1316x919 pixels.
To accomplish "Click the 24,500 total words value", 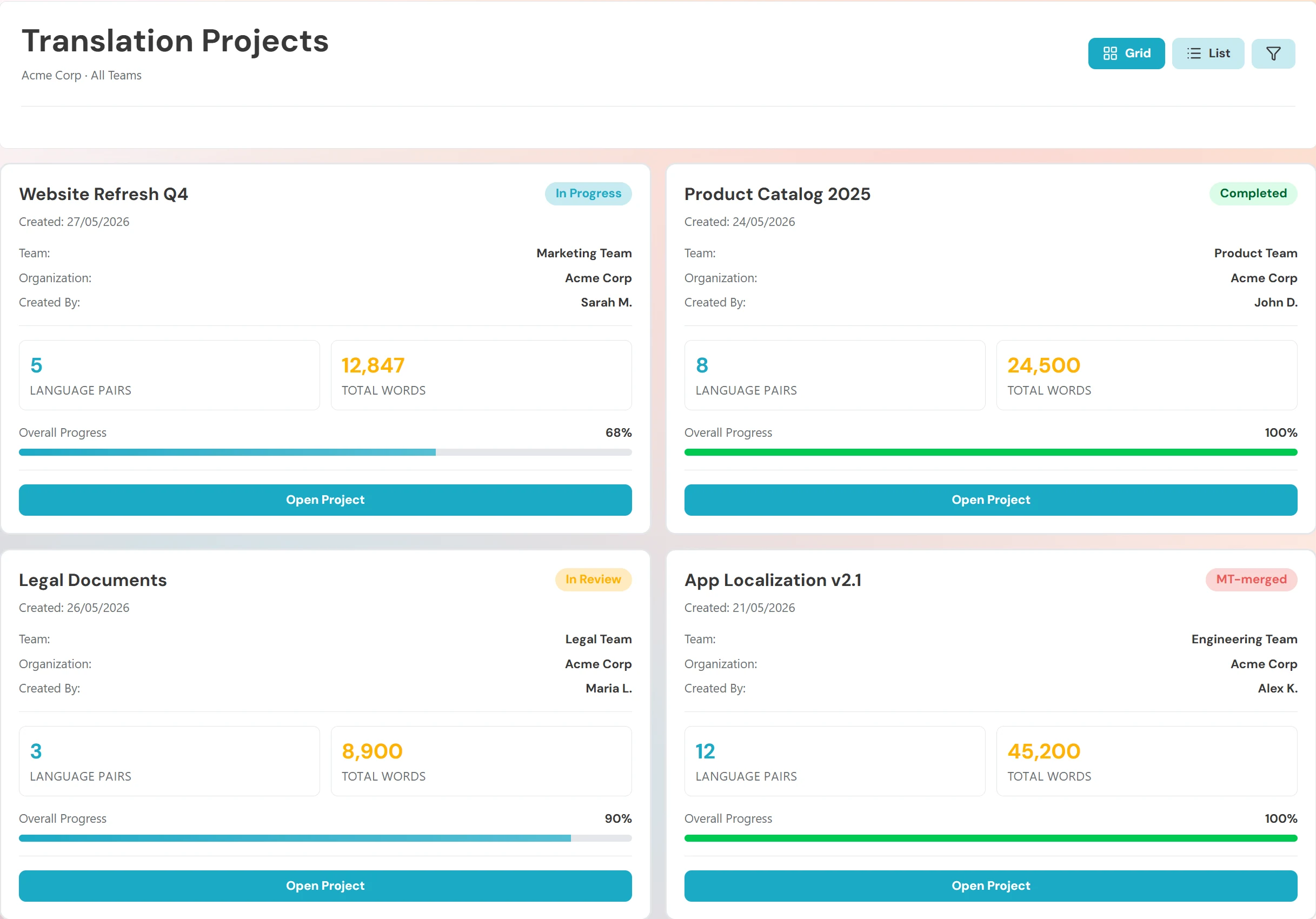I will (x=1044, y=365).
